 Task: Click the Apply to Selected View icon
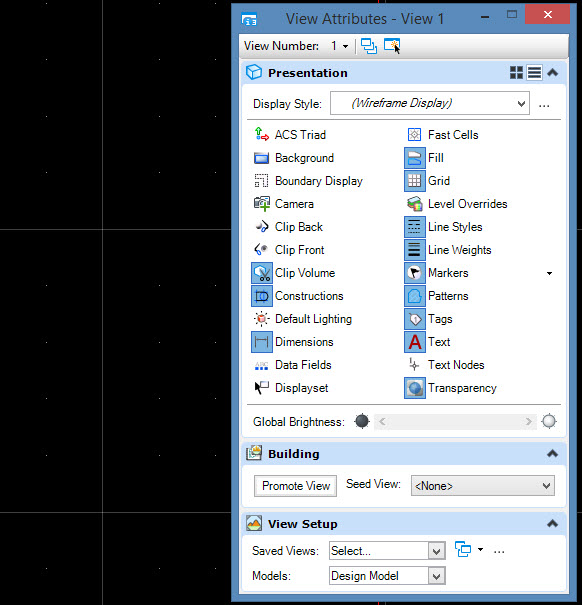click(x=392, y=46)
